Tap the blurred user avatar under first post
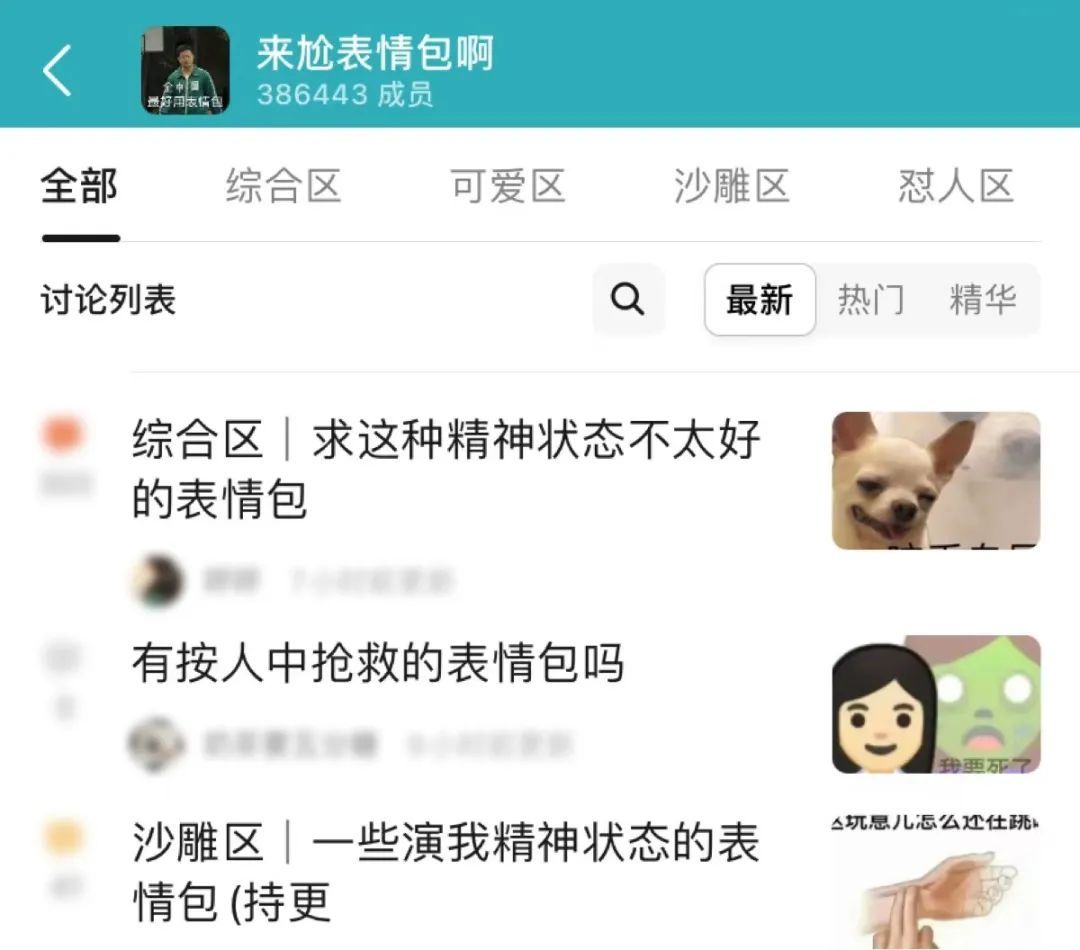1080x950 pixels. pyautogui.click(x=158, y=580)
